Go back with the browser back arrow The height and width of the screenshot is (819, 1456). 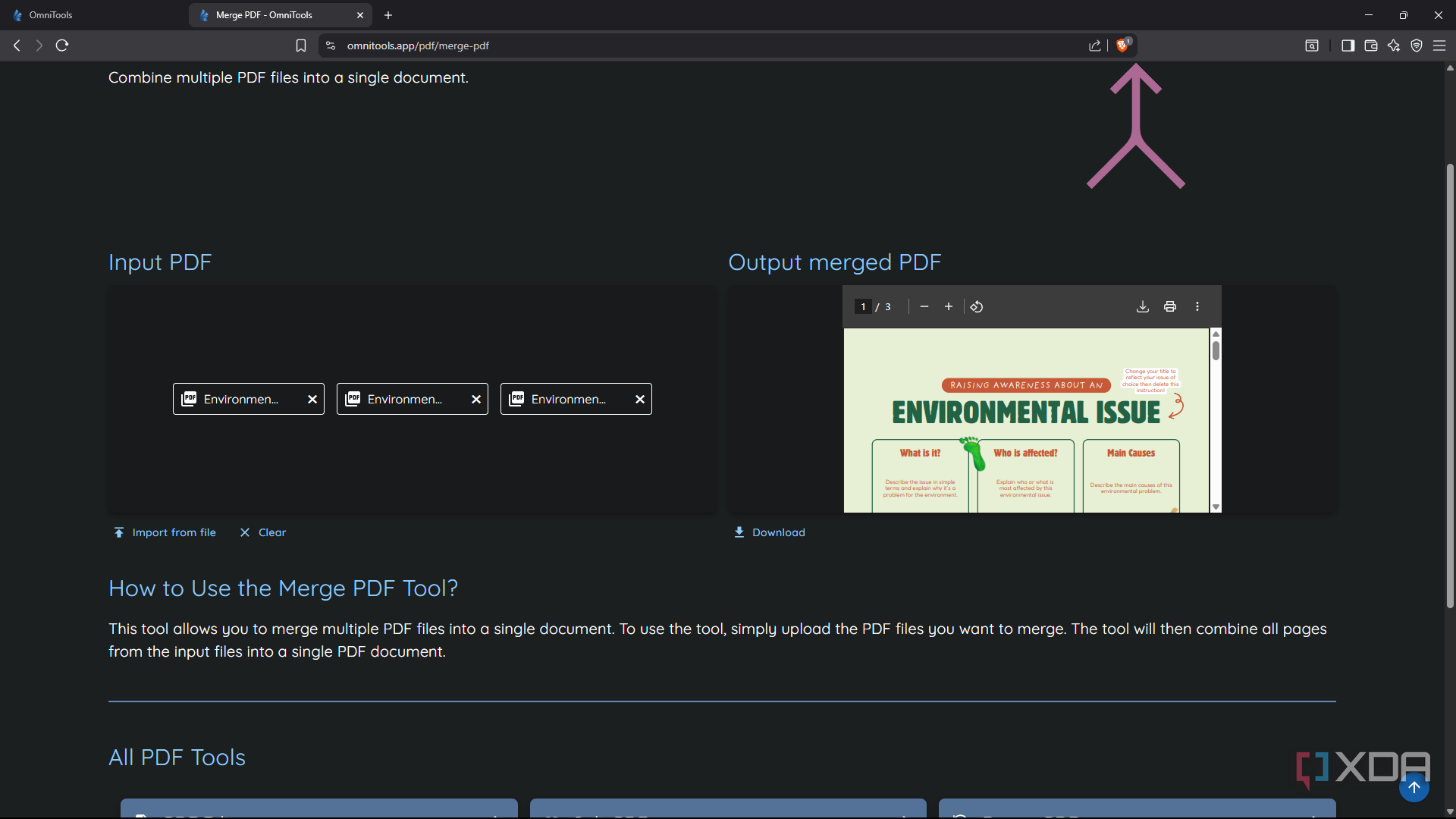[17, 45]
